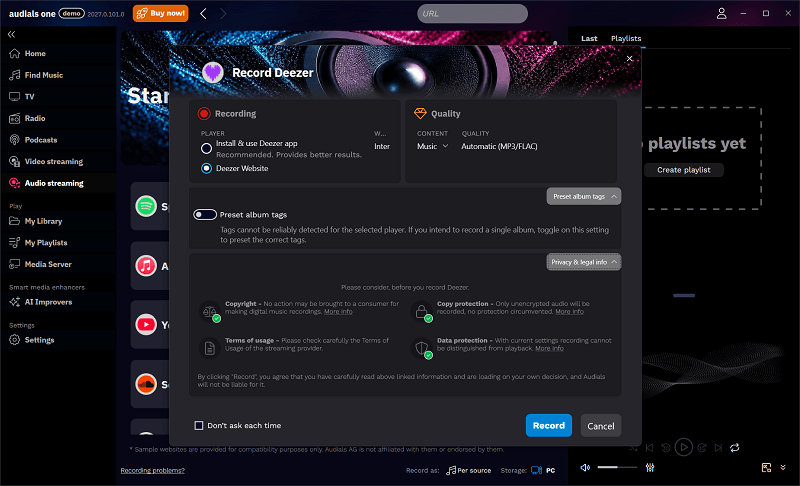
Task: Play with the player play button
Action: point(684,447)
